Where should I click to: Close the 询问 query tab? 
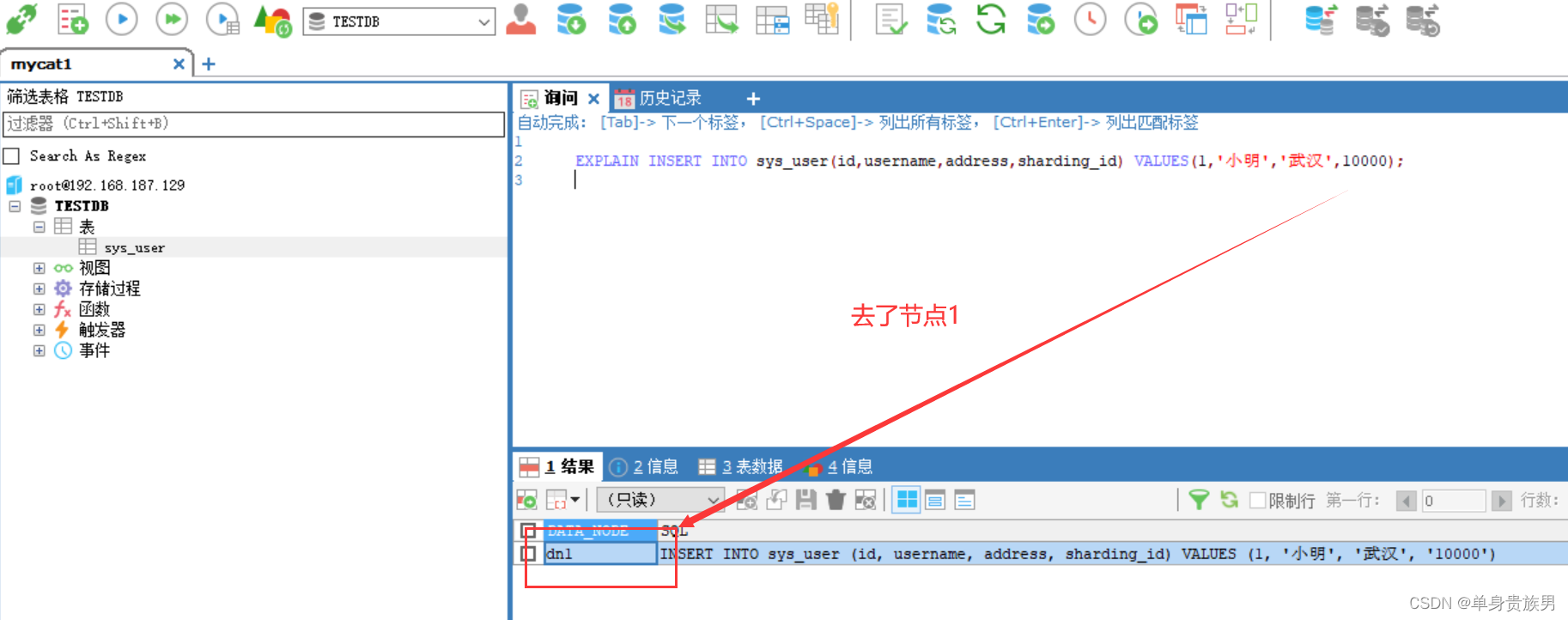(x=593, y=99)
